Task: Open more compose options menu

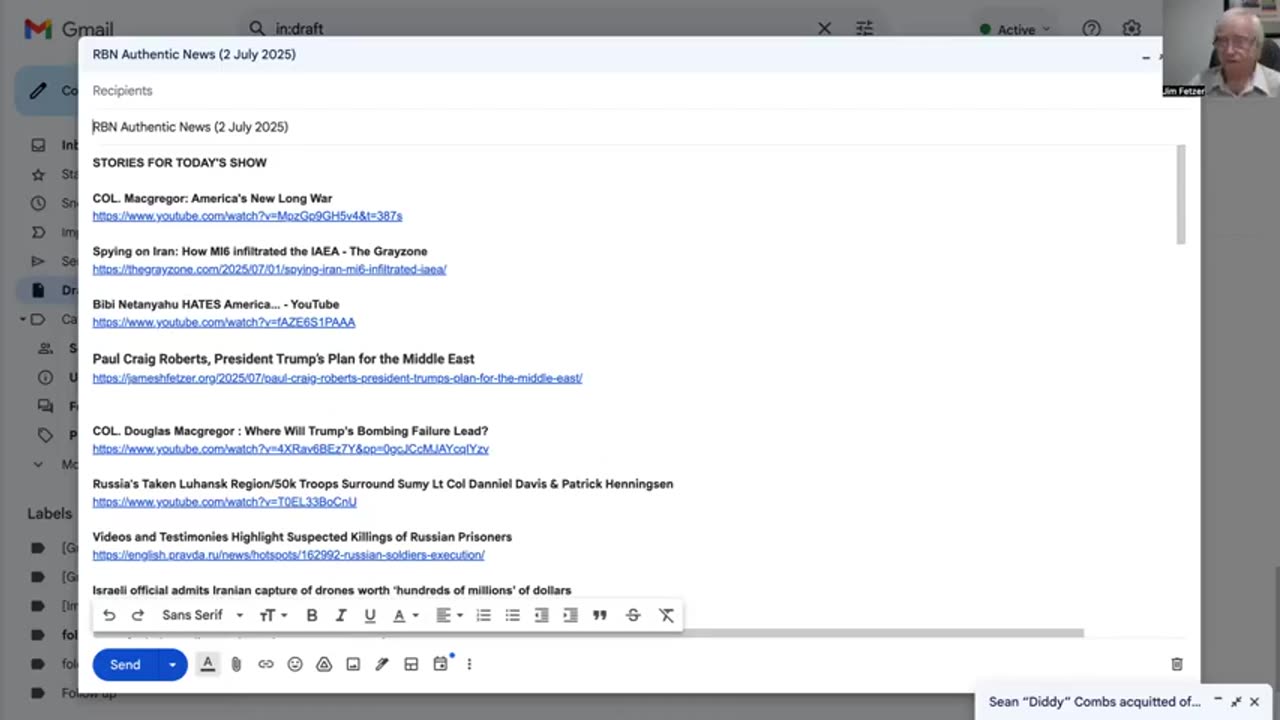Action: pos(469,664)
